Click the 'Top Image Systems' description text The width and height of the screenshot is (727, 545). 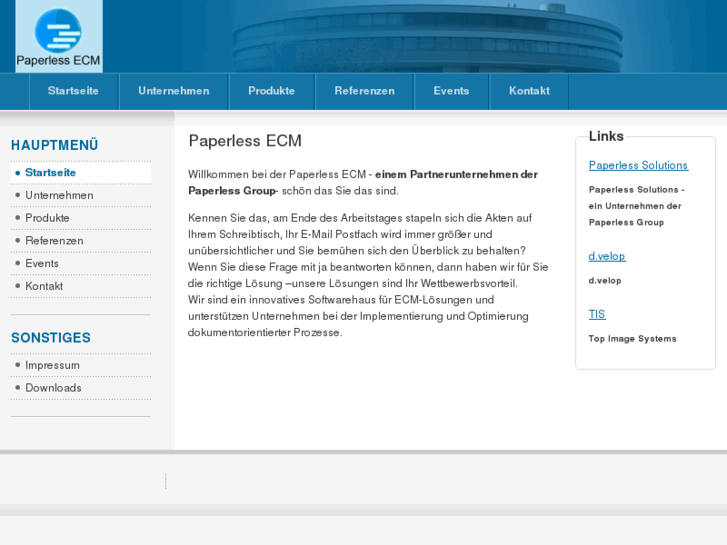coord(632,339)
